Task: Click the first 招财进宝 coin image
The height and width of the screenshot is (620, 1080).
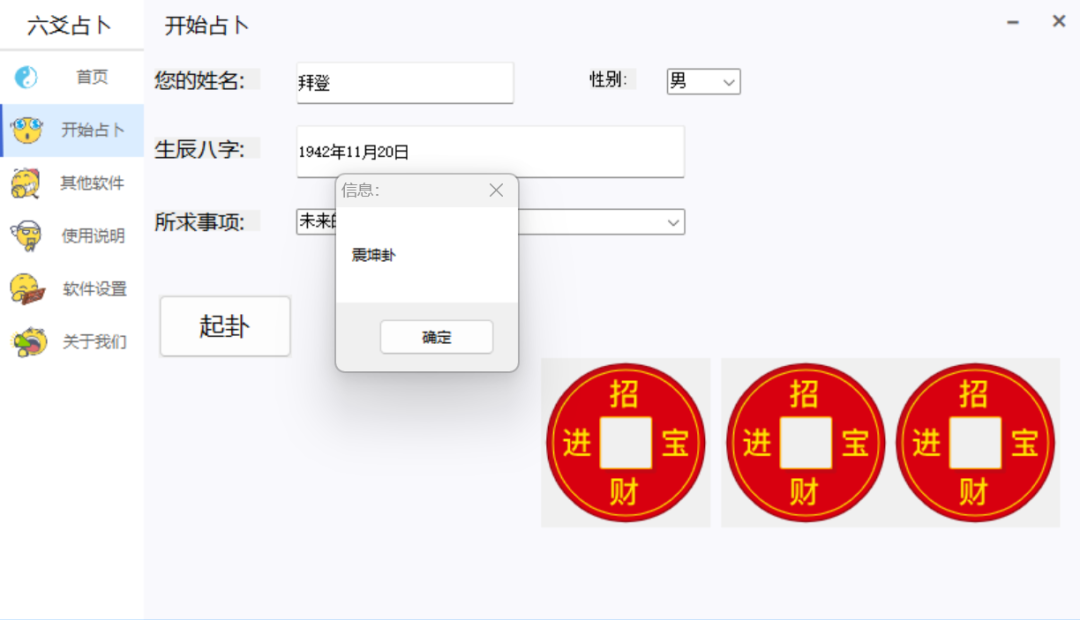Action: coord(625,442)
